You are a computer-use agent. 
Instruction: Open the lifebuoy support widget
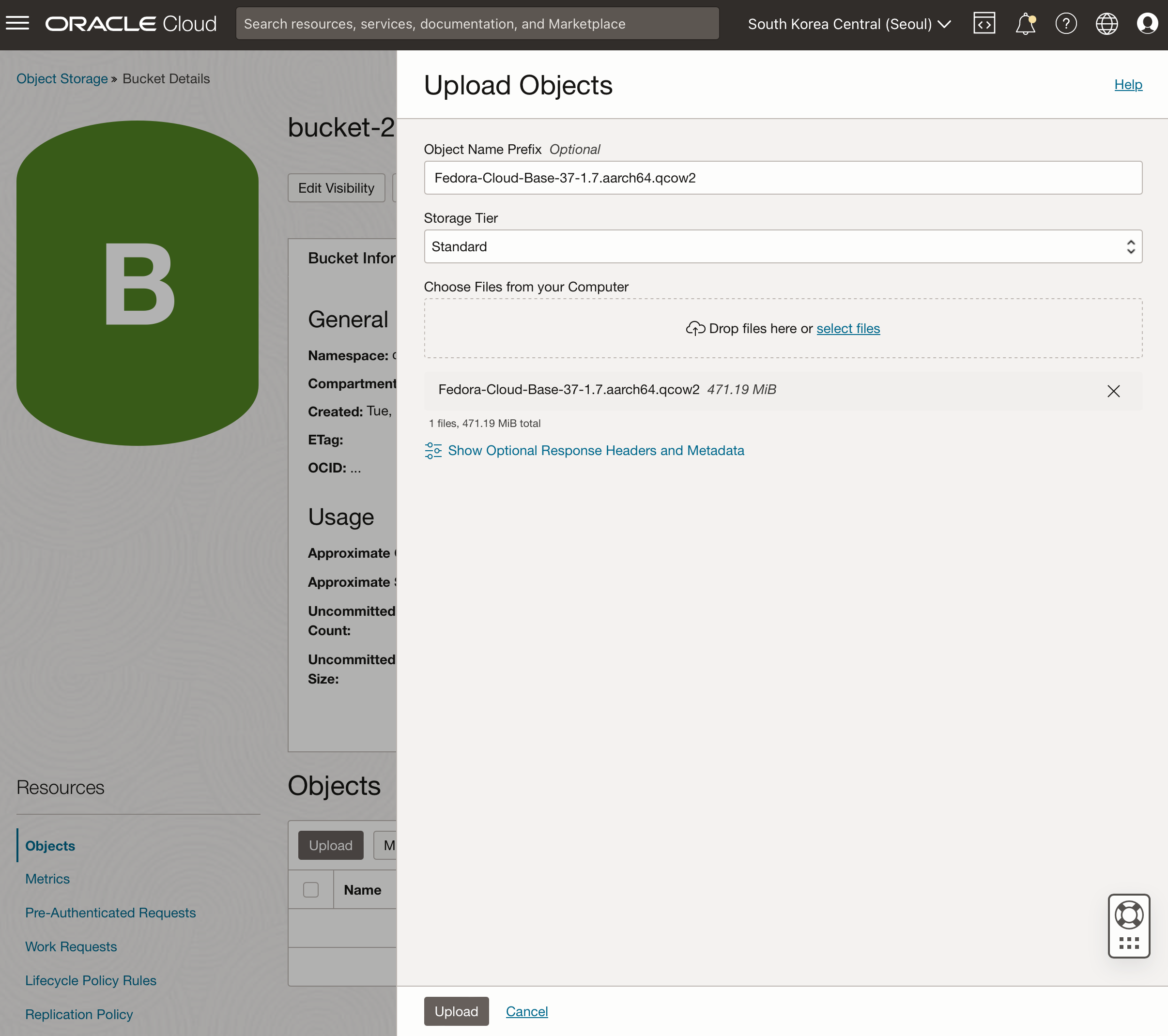click(1129, 915)
